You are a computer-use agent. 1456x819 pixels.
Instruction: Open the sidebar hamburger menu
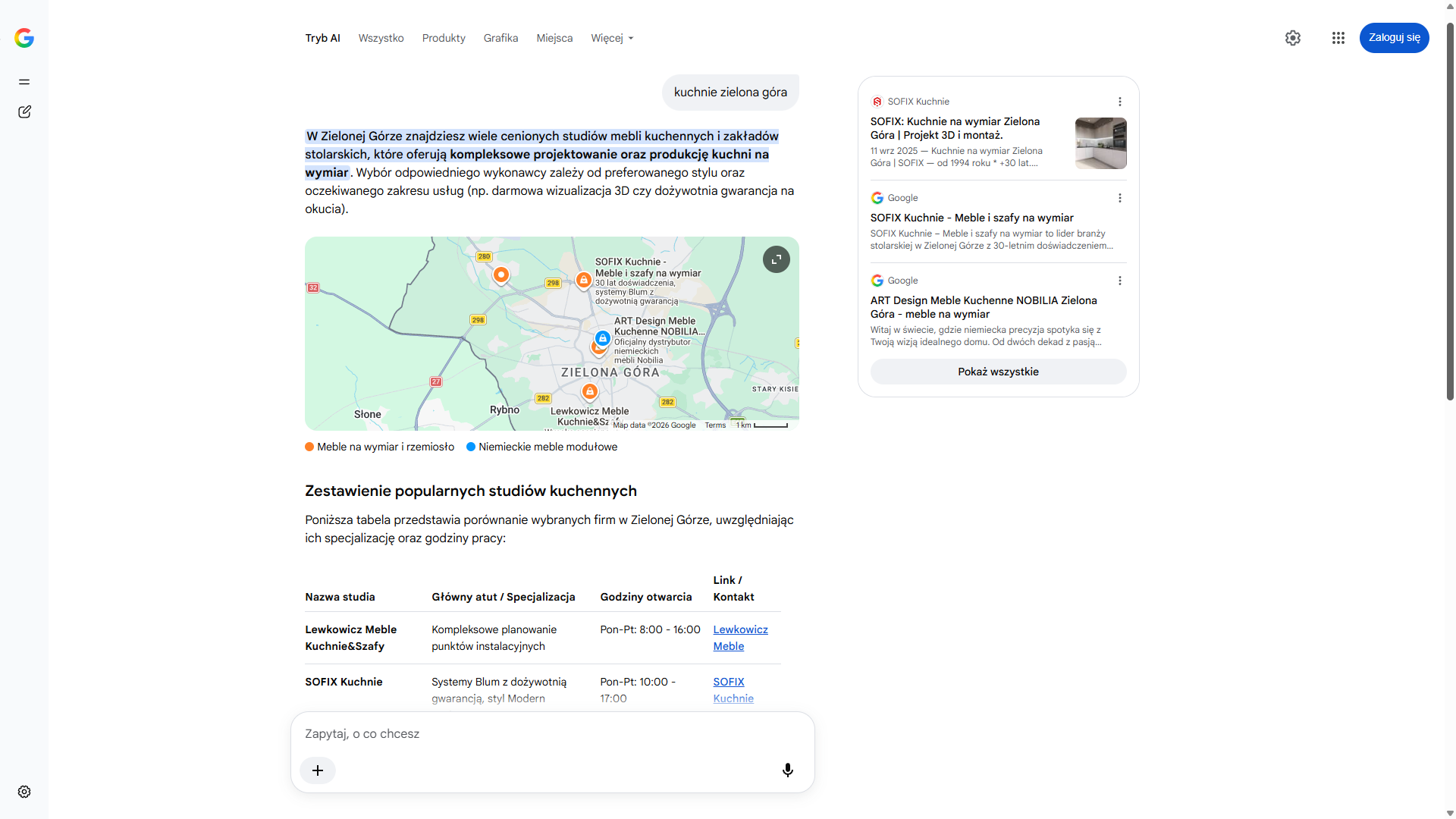click(x=24, y=82)
